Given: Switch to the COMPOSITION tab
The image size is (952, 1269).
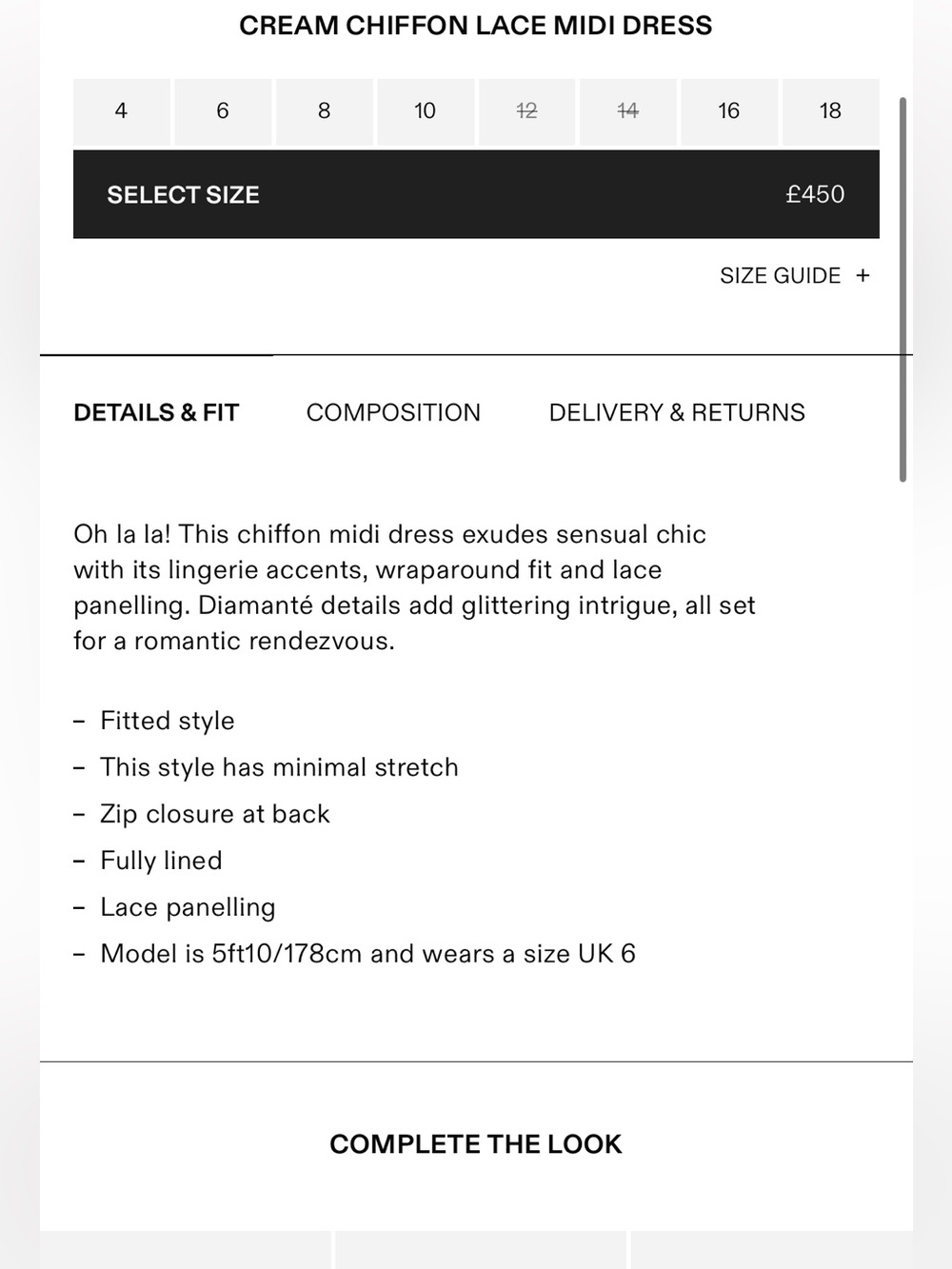Looking at the screenshot, I should 393,413.
